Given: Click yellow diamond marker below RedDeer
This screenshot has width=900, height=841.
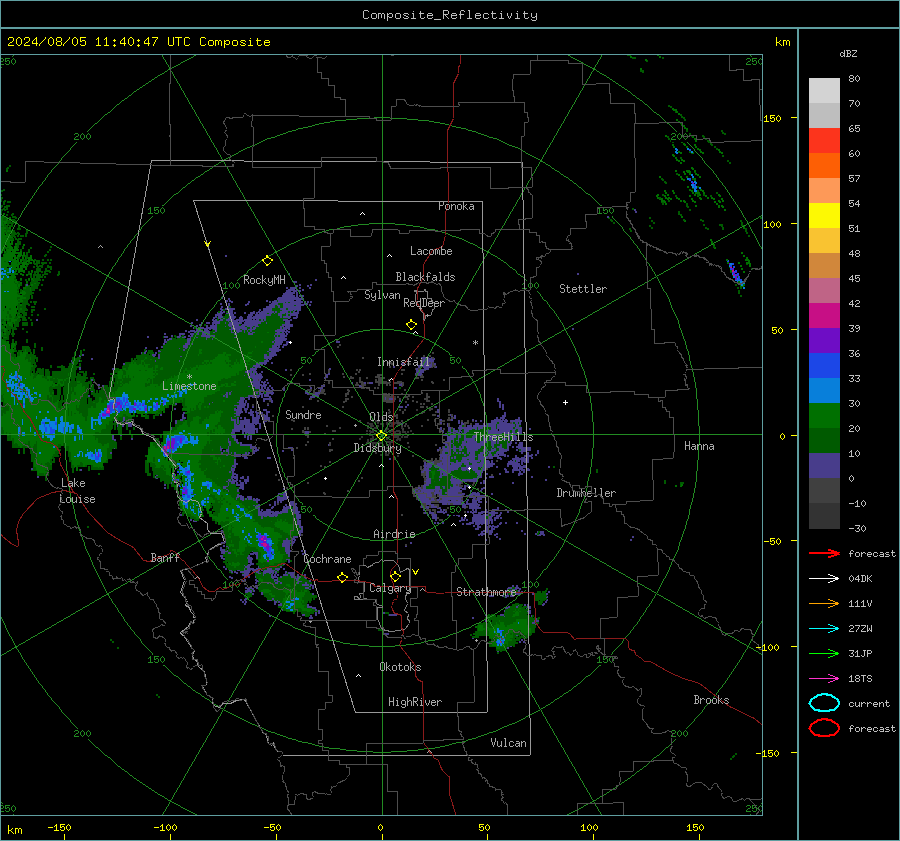Looking at the screenshot, I should pyautogui.click(x=412, y=325).
